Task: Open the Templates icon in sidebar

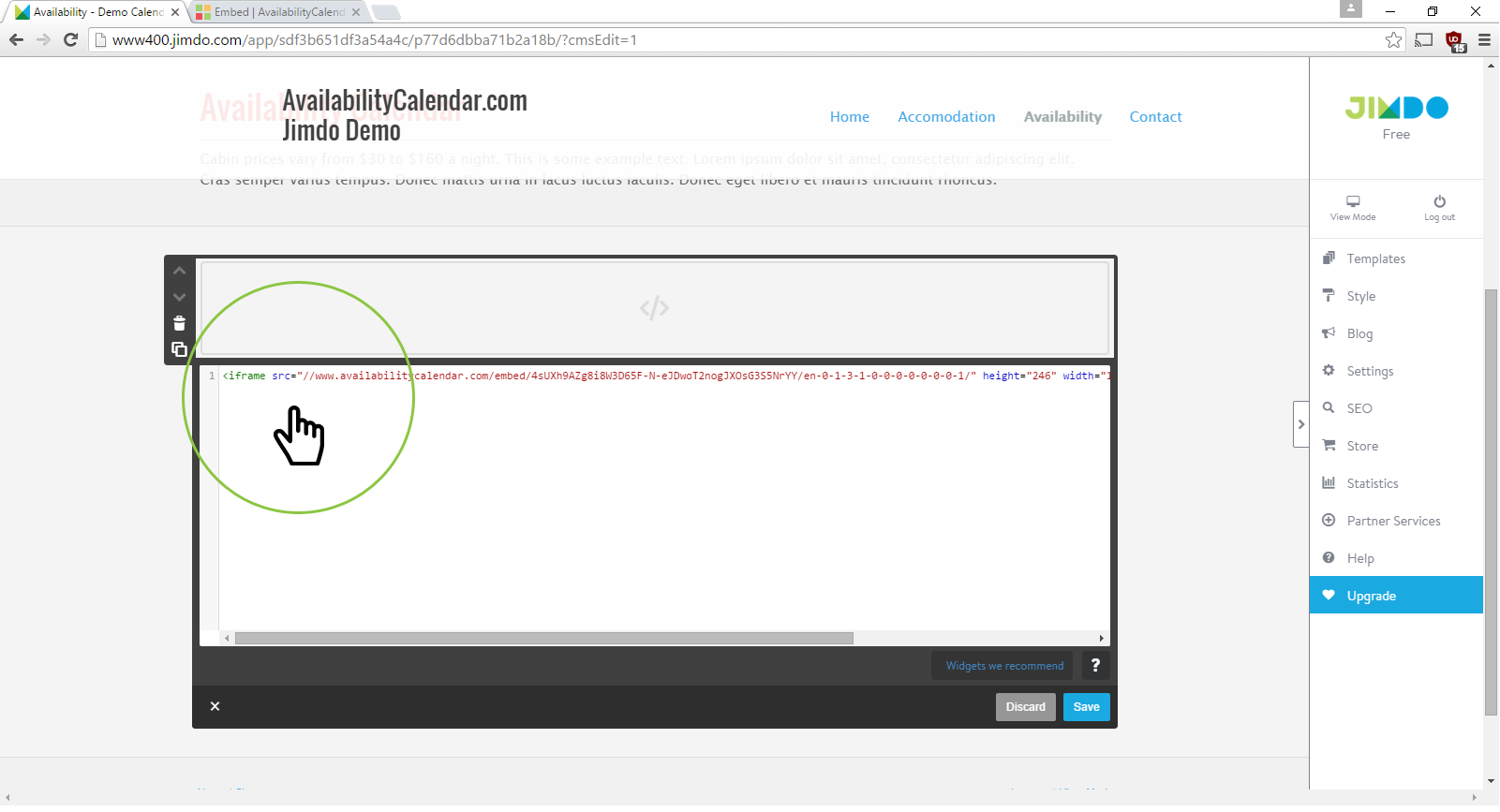Action: coord(1329,258)
